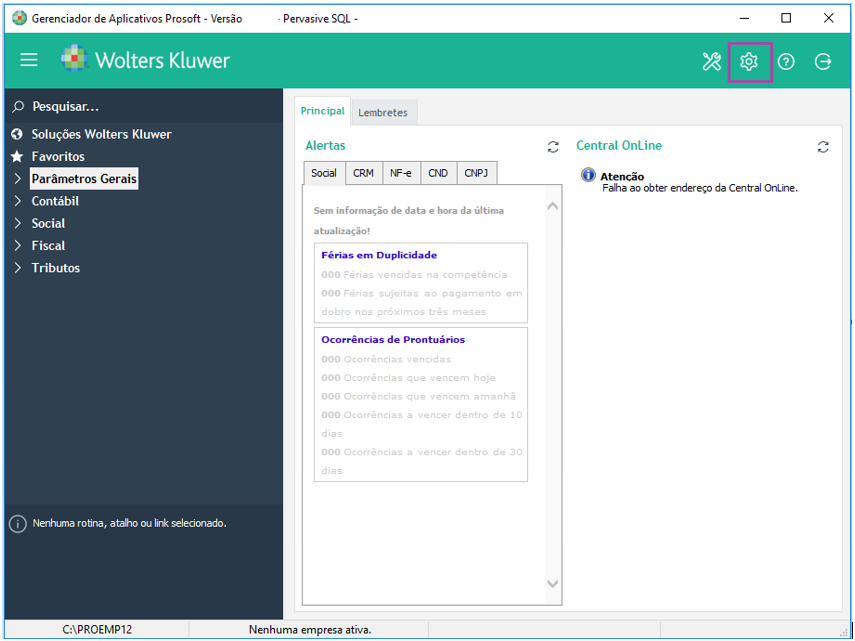Click "Ocorrências vencidas" line

(x=386, y=359)
